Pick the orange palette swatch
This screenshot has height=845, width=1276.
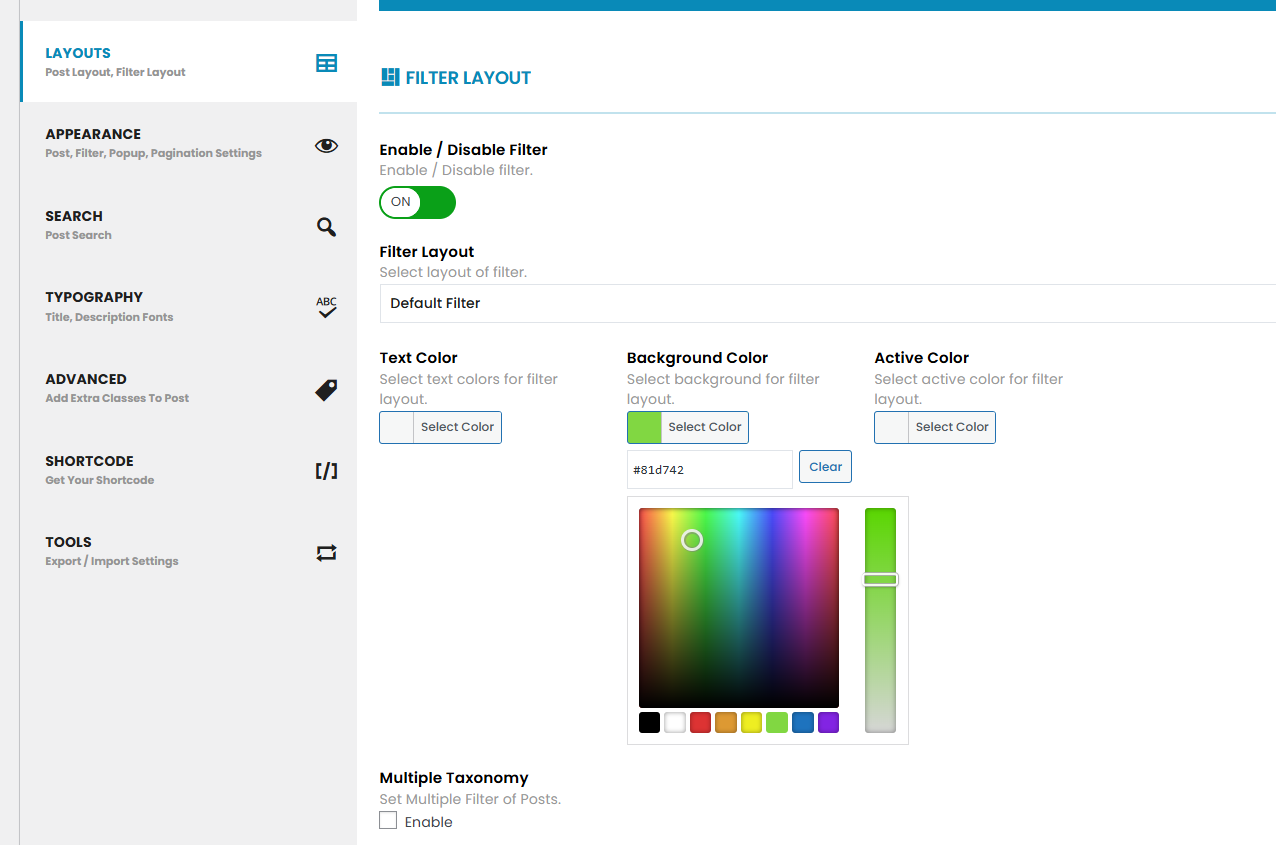click(x=726, y=722)
